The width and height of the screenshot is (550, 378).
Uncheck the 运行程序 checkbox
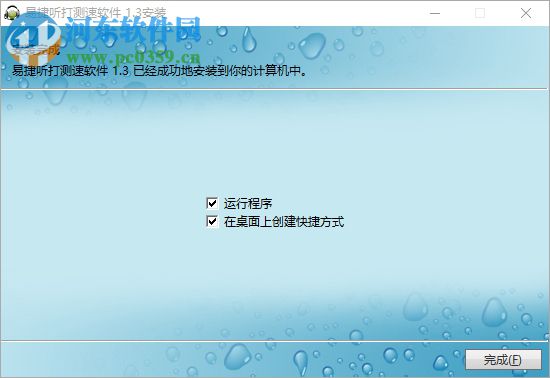212,203
